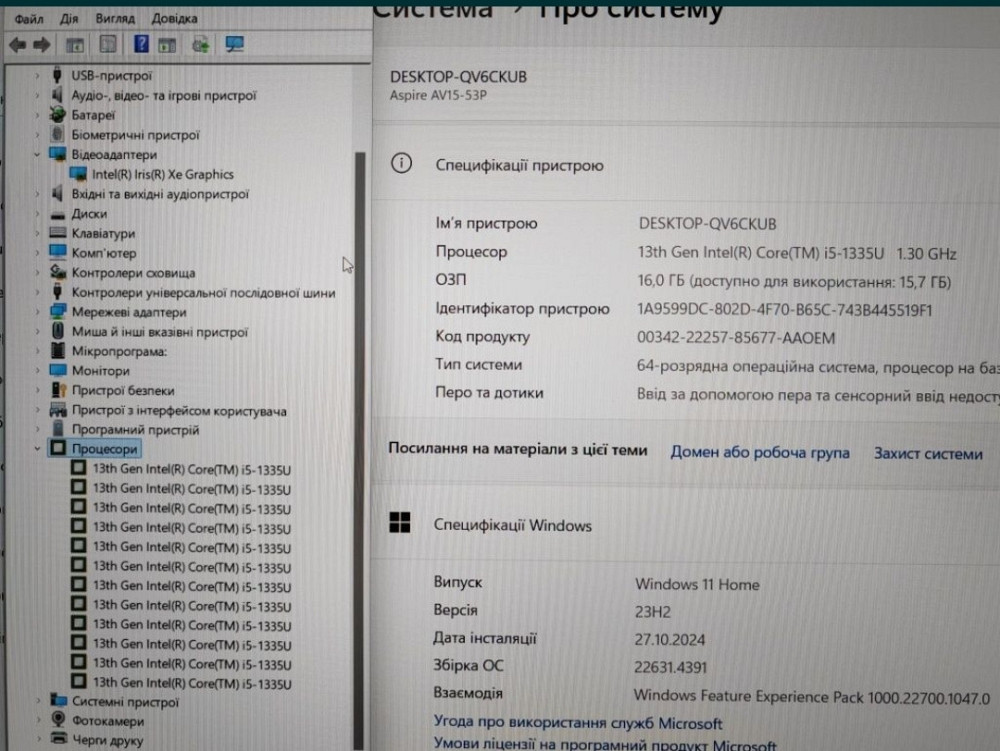Open the Вигляд menu

(115, 19)
